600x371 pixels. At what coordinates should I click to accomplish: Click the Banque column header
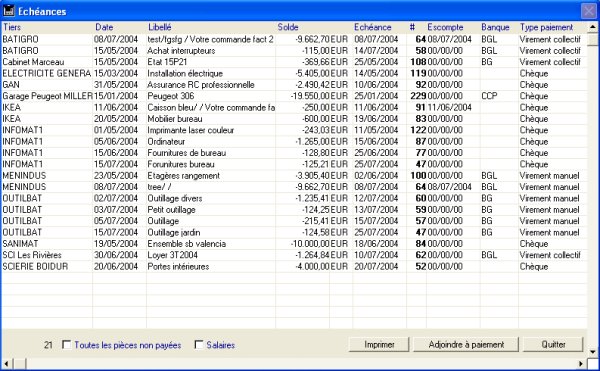coord(496,27)
